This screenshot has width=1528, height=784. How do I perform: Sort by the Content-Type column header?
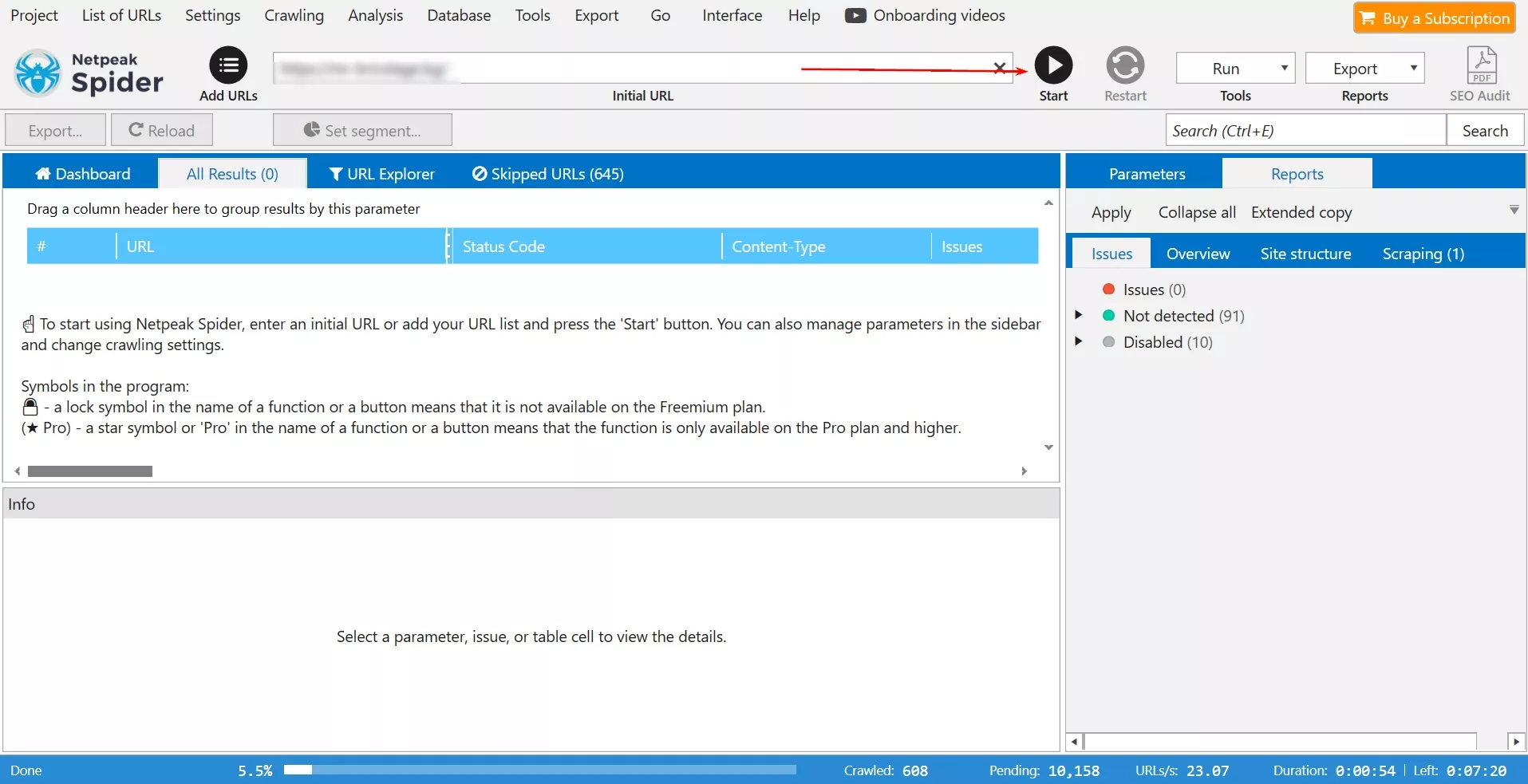(x=826, y=246)
